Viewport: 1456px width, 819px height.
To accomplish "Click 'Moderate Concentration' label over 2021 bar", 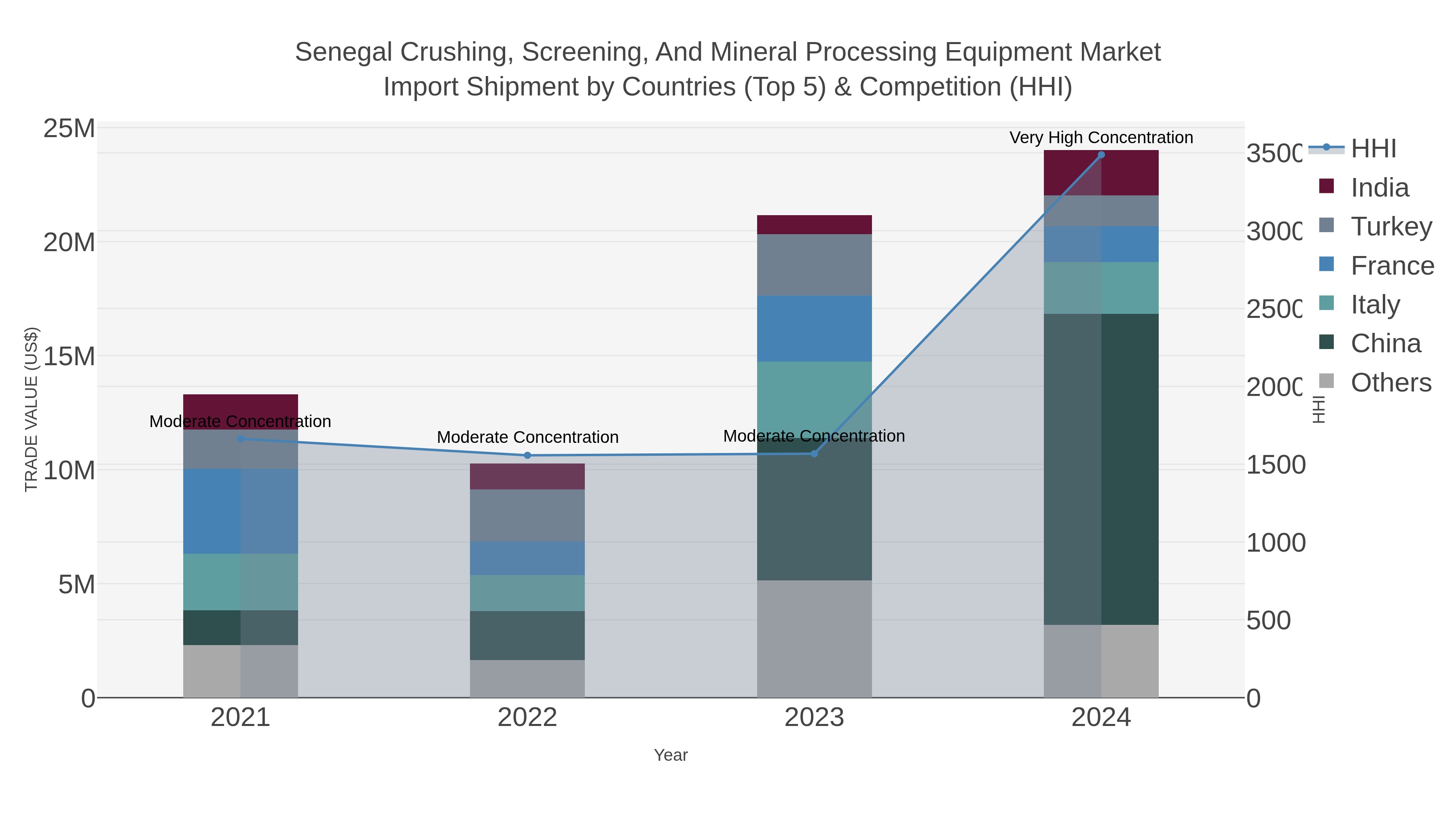I will click(240, 421).
